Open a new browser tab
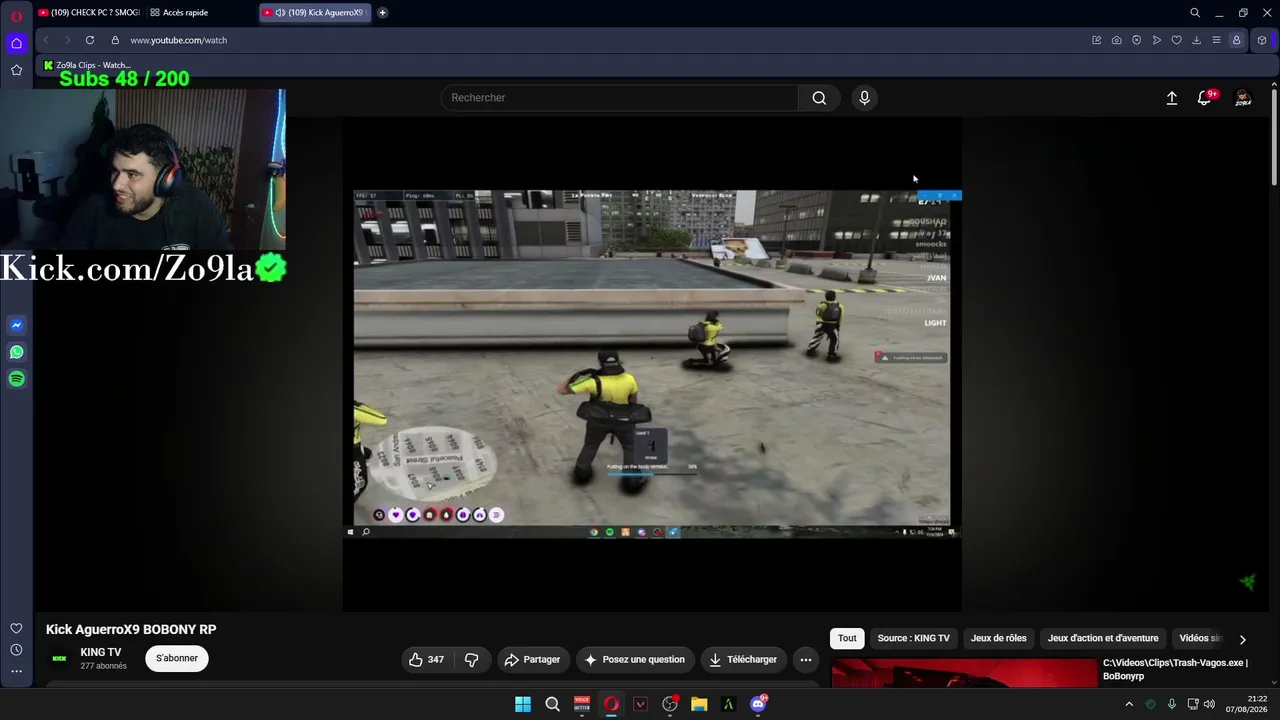Screen dimensions: 1280x720 click(x=382, y=13)
